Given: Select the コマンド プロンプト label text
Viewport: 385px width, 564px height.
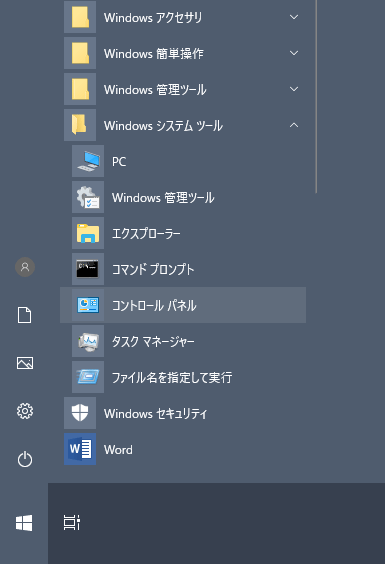Looking at the screenshot, I should 153,269.
